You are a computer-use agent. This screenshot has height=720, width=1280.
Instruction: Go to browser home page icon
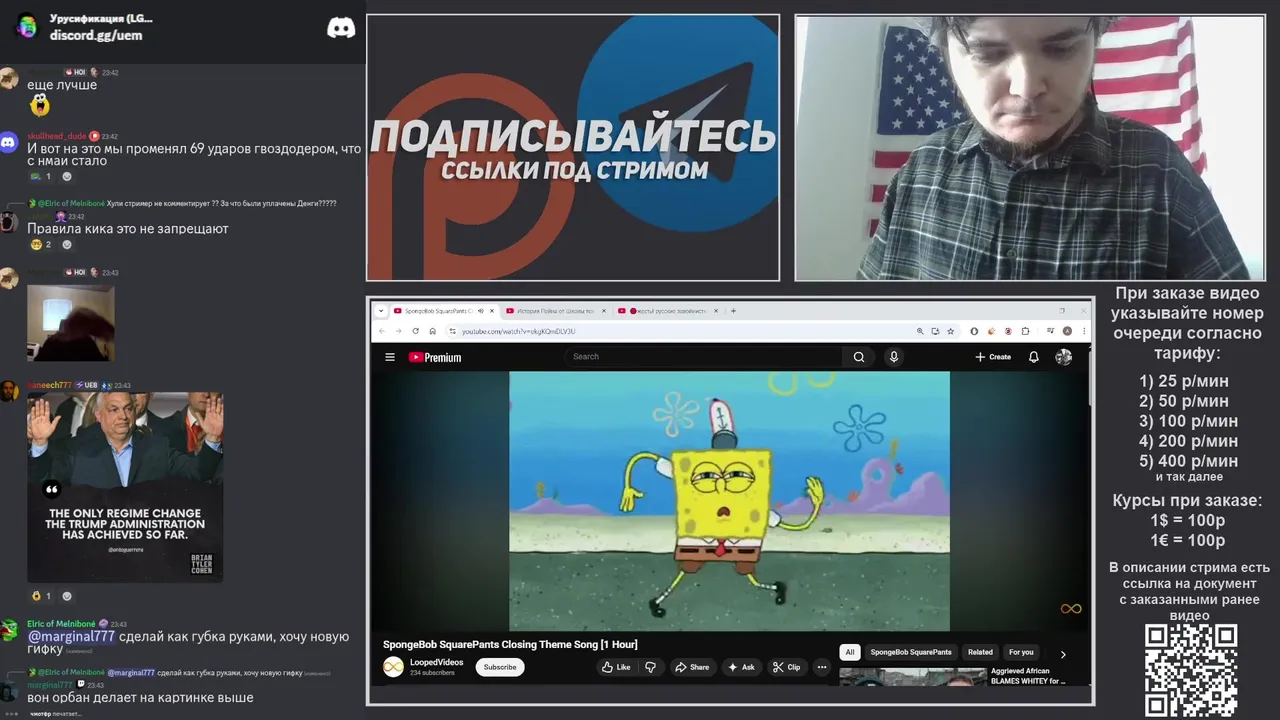click(432, 331)
